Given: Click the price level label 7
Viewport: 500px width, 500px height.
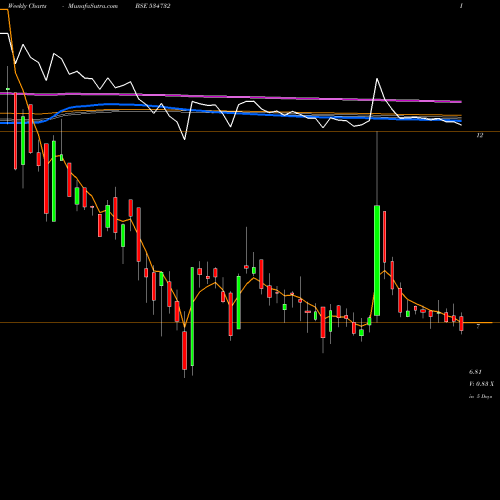Looking at the screenshot, I should click(478, 326).
